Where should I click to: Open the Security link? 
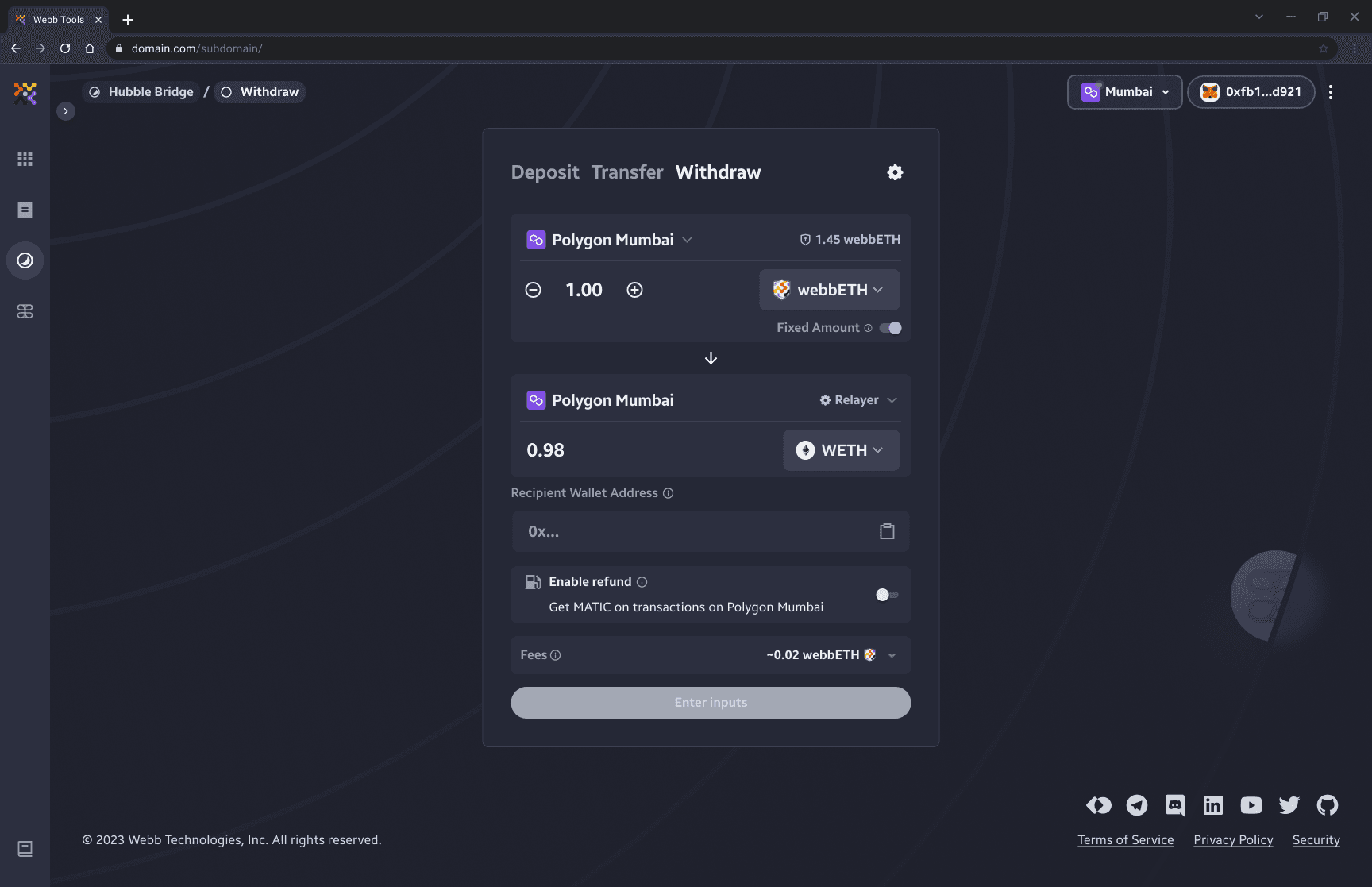pyautogui.click(x=1316, y=840)
